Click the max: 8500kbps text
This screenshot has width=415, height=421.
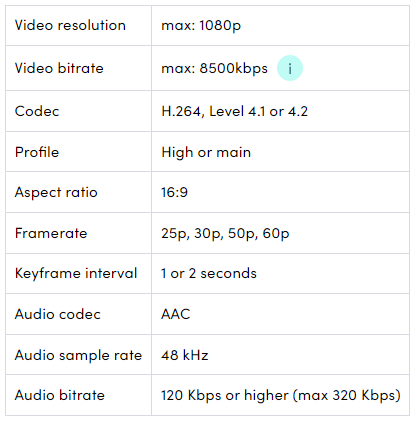pyautogui.click(x=214, y=68)
